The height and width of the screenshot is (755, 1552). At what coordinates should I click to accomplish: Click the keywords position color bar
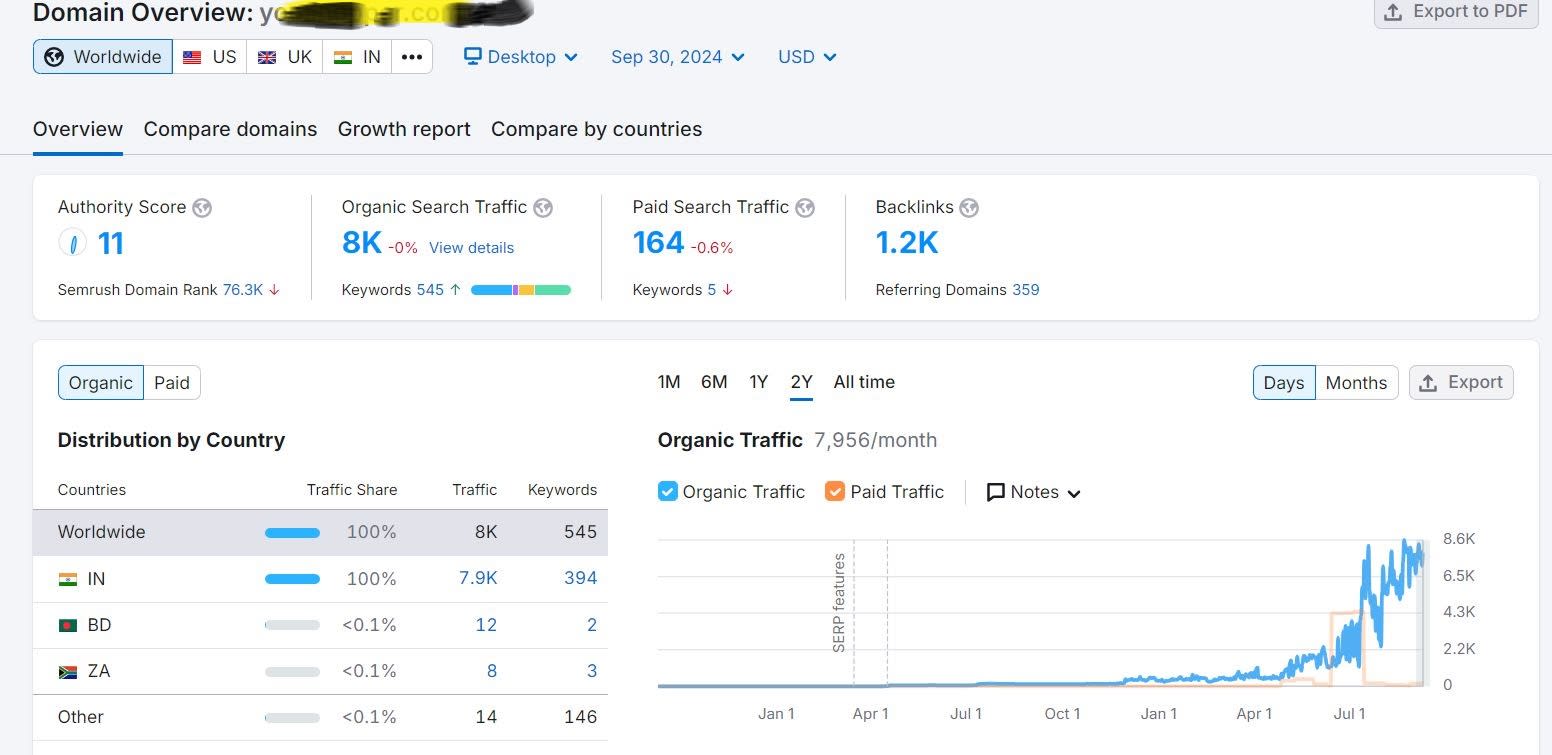pos(520,290)
